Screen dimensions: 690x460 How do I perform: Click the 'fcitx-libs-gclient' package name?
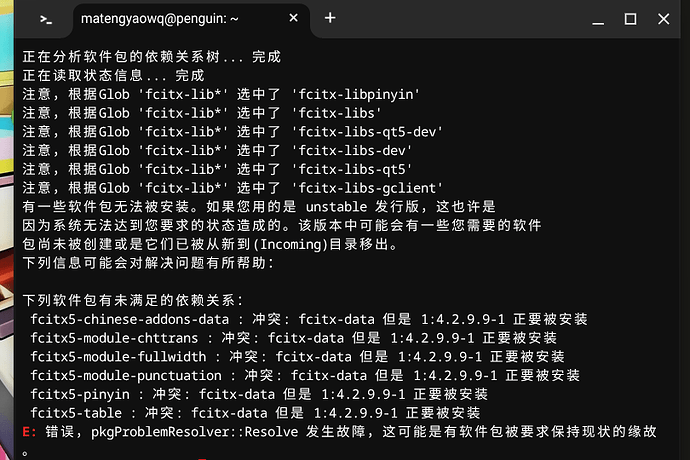click(x=367, y=188)
